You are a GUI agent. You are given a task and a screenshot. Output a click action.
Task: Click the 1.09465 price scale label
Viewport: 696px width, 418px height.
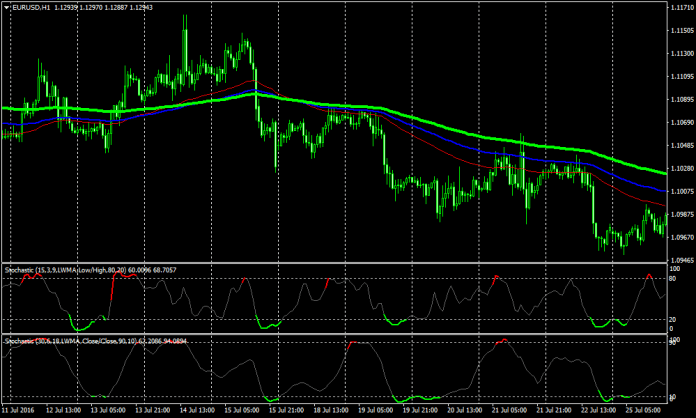(681, 259)
